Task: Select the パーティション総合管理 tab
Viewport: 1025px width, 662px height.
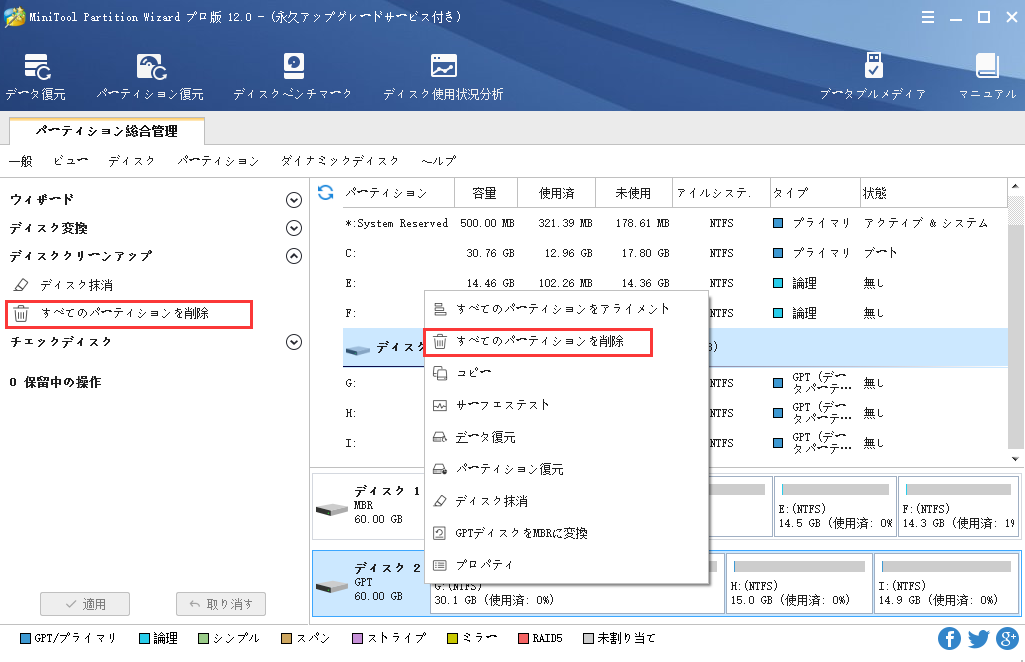Action: tap(107, 131)
